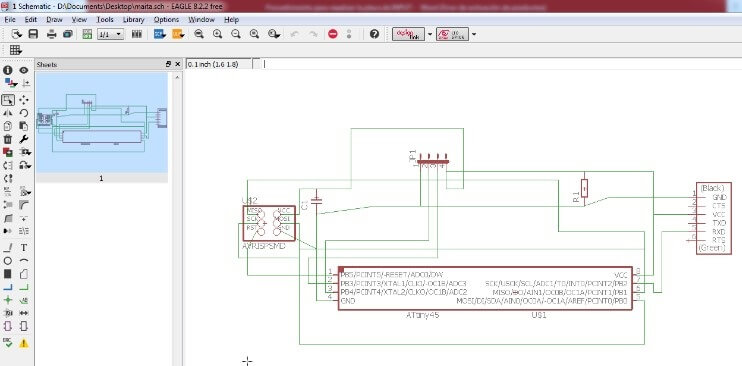742x366 pixels.
Task: Close the Sheets panel
Action: click(x=177, y=64)
